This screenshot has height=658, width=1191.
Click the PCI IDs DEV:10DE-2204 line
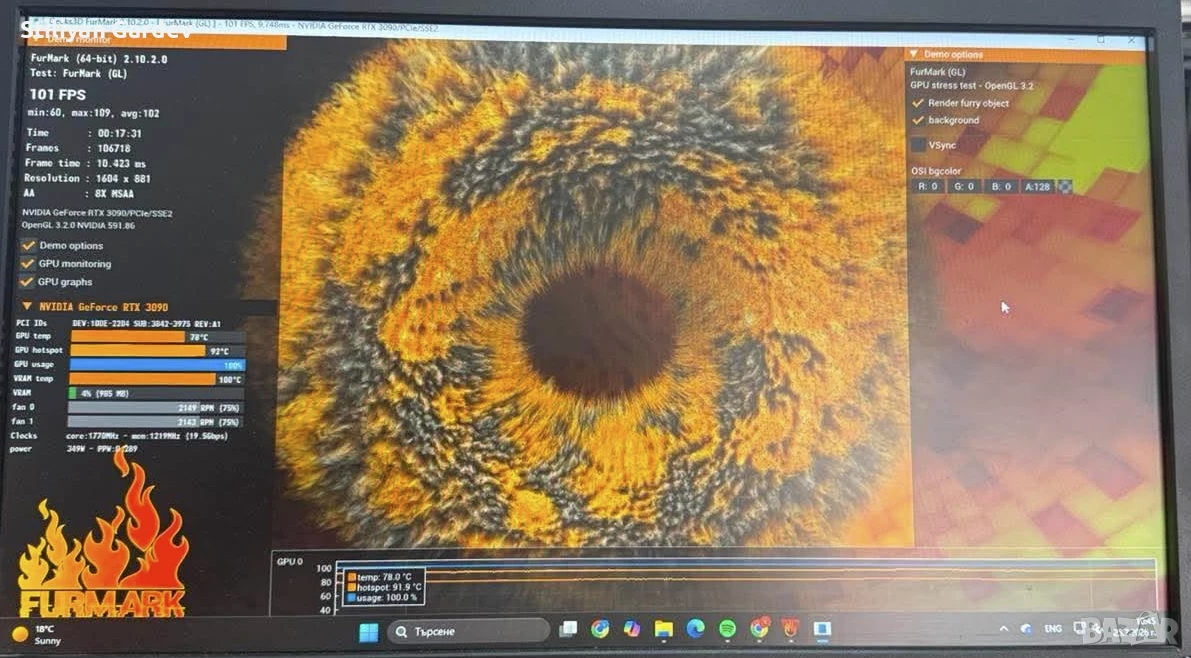(x=118, y=323)
